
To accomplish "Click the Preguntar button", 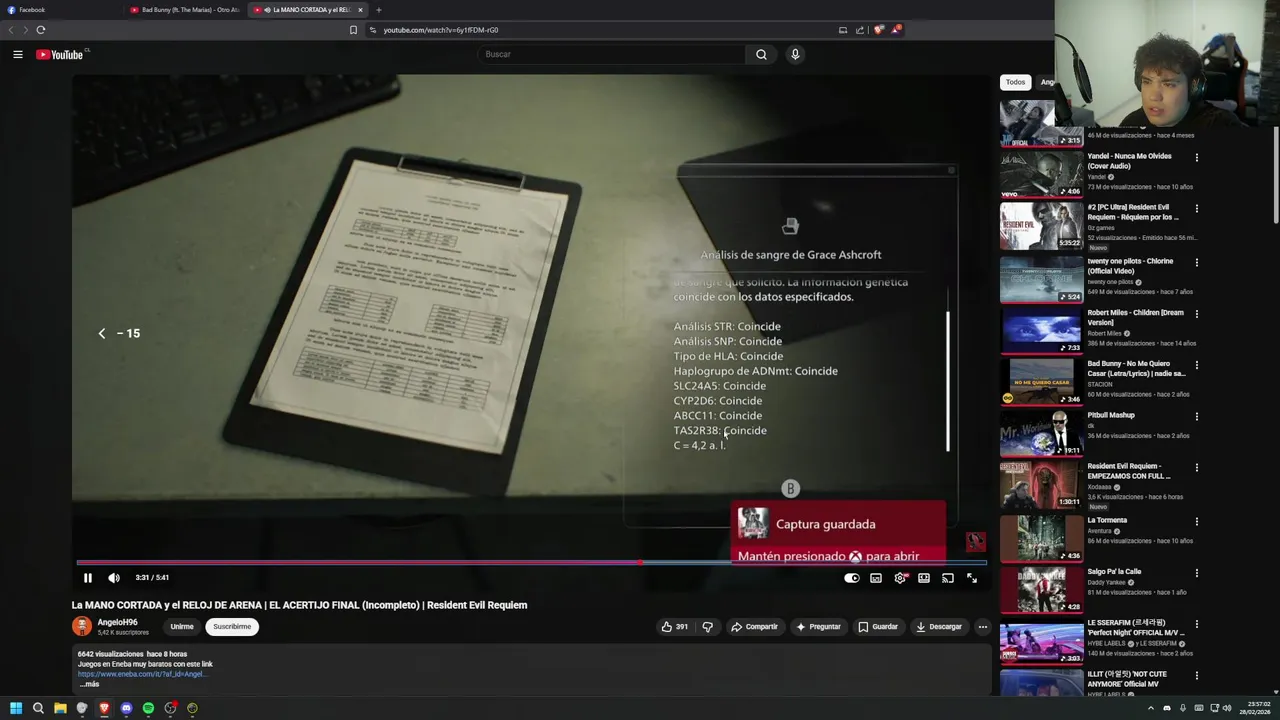I will (818, 627).
